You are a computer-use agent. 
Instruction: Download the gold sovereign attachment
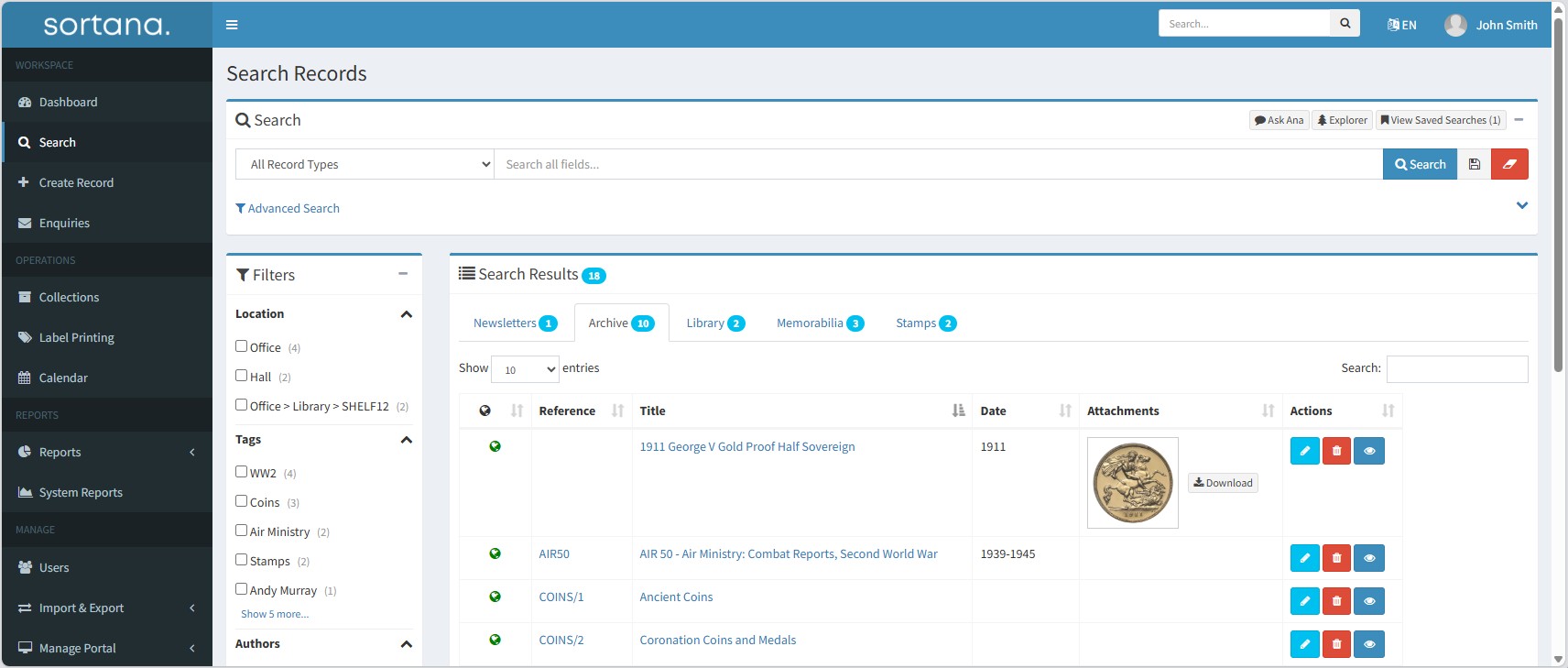click(x=1223, y=483)
